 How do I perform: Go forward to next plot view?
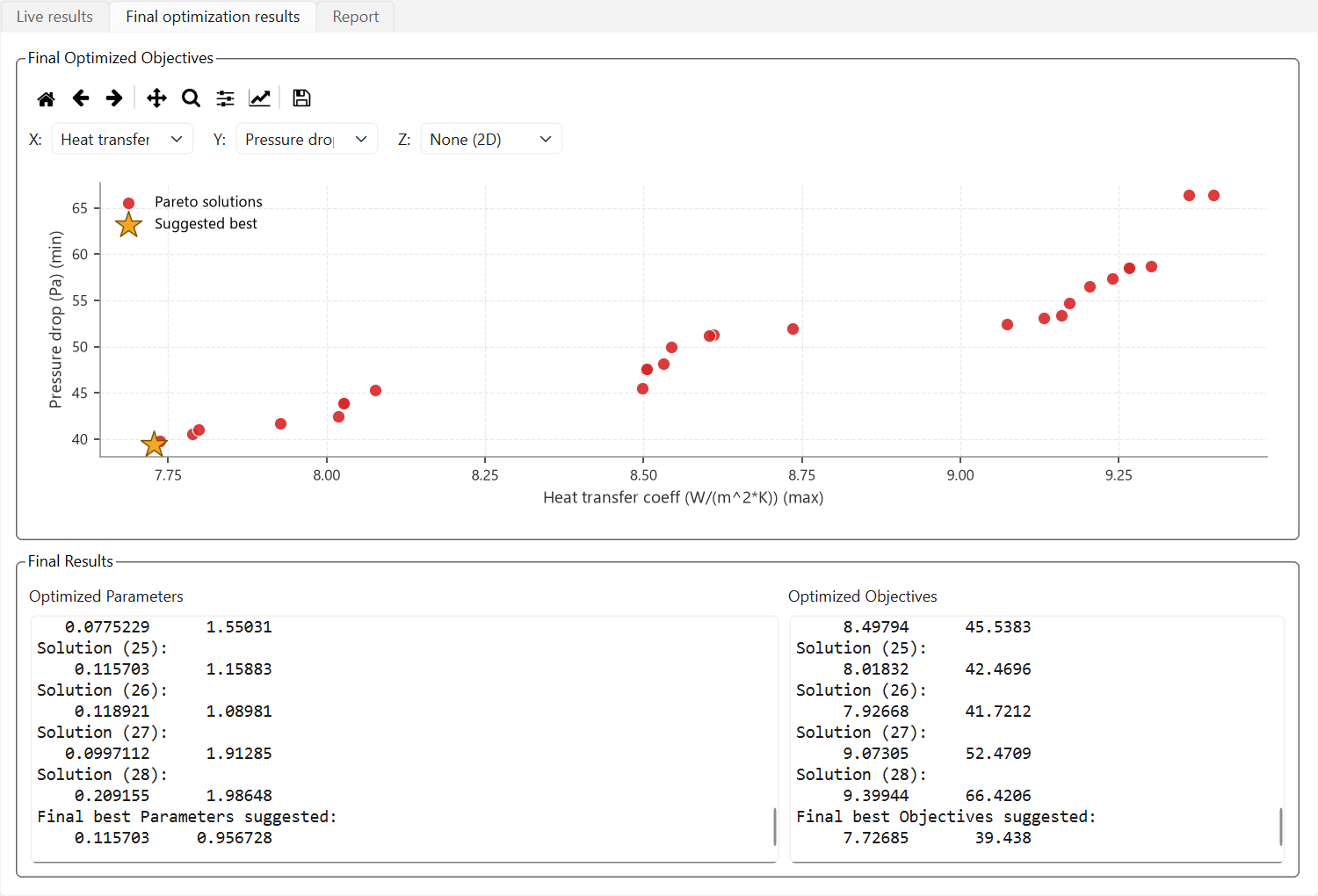pyautogui.click(x=114, y=98)
